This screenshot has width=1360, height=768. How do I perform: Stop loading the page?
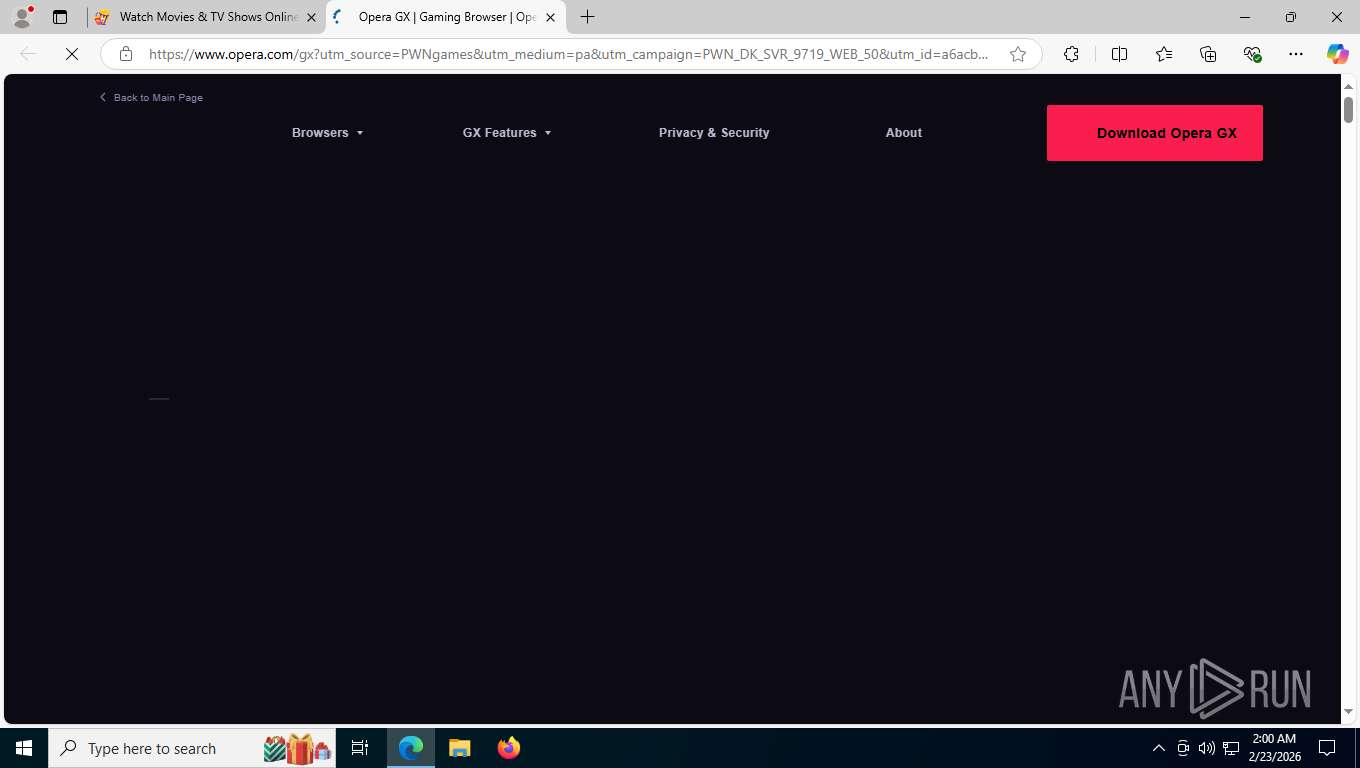click(x=72, y=54)
